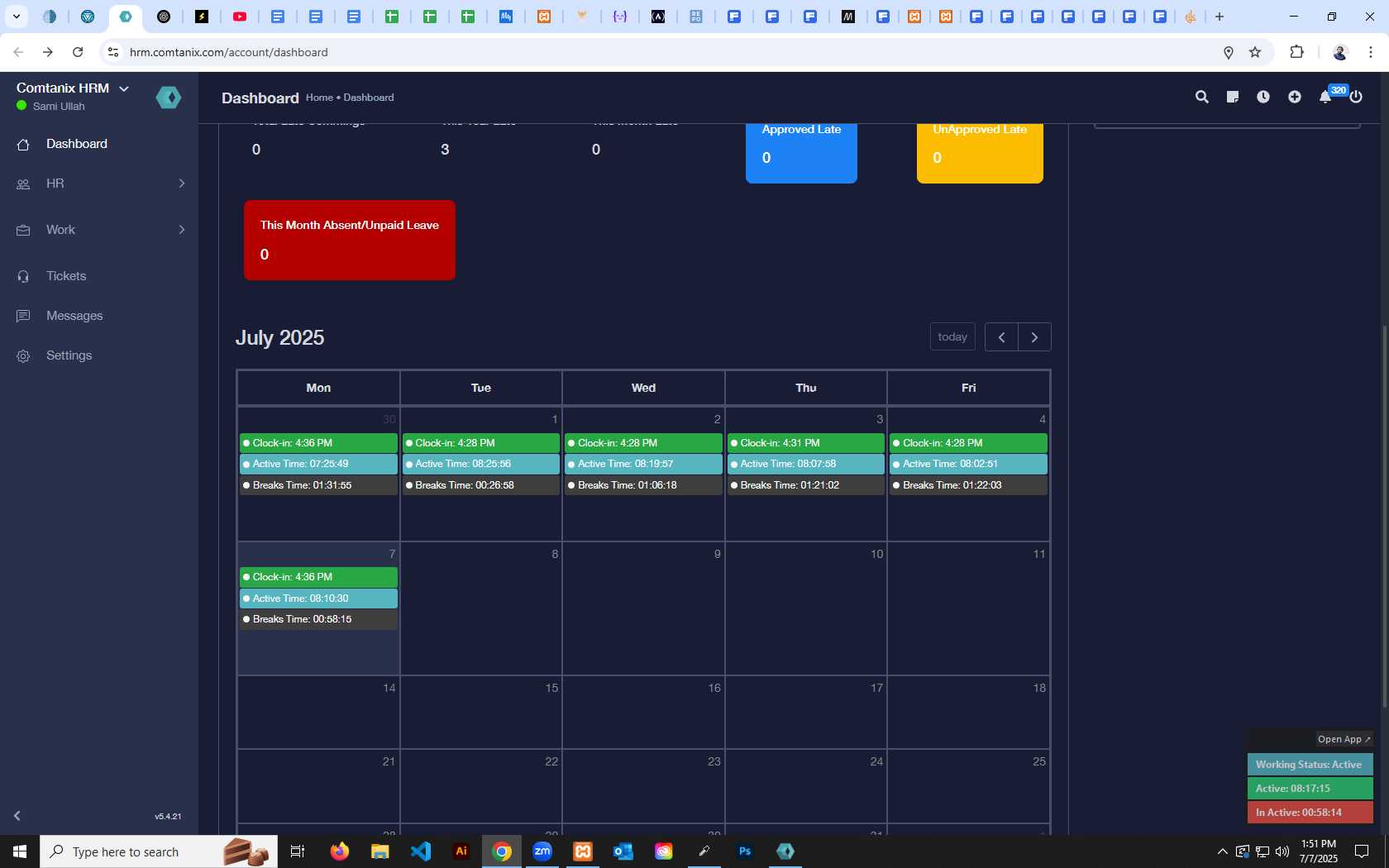Open the Chrome three-dot menu
Viewport: 1389px width, 868px height.
point(1370,52)
